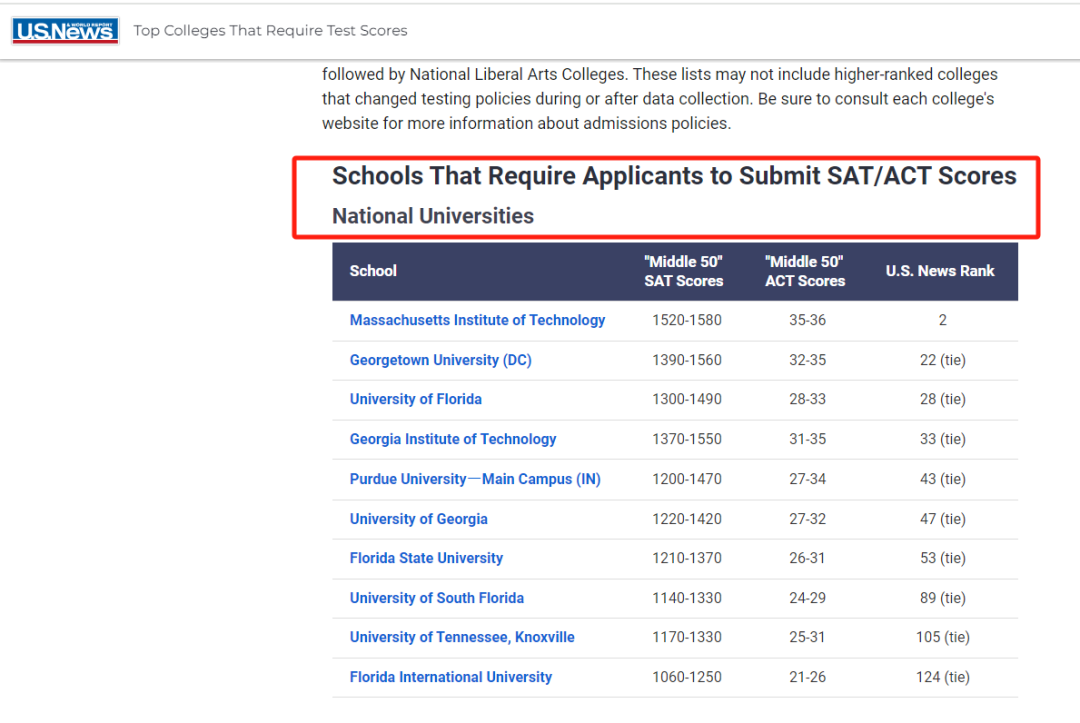Open the Georgia Institute of Technology link
Viewport: 1080px width, 723px height.
(x=453, y=439)
